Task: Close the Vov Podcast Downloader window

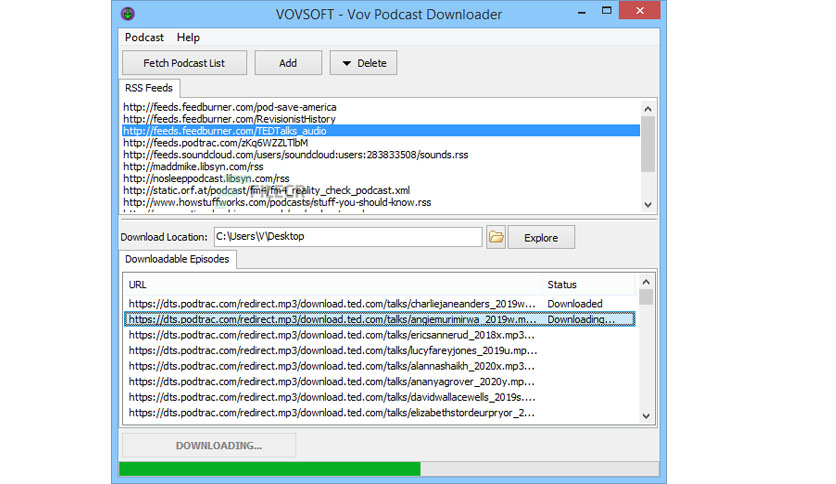Action: 640,11
